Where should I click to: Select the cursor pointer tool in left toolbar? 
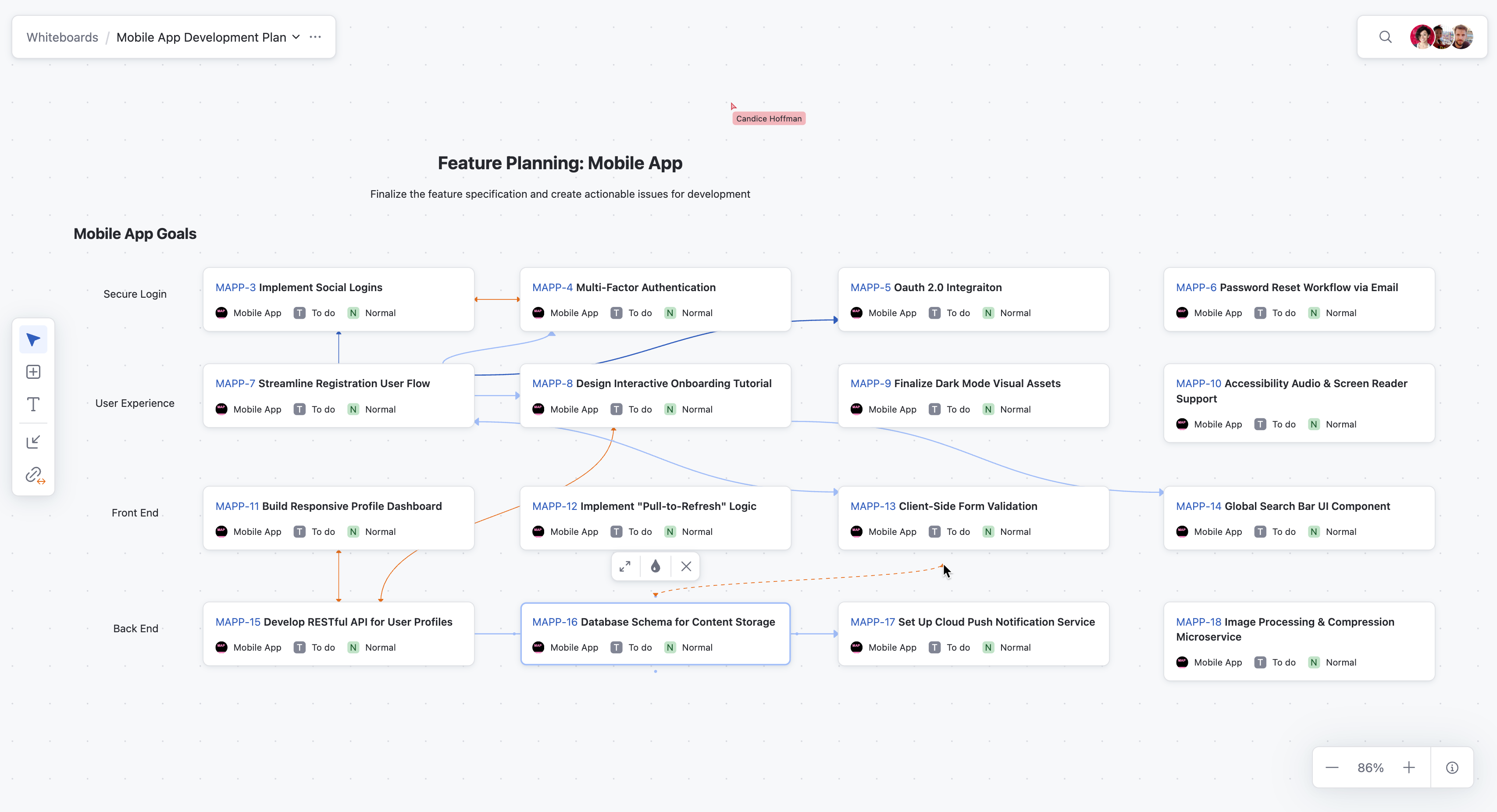(33, 339)
